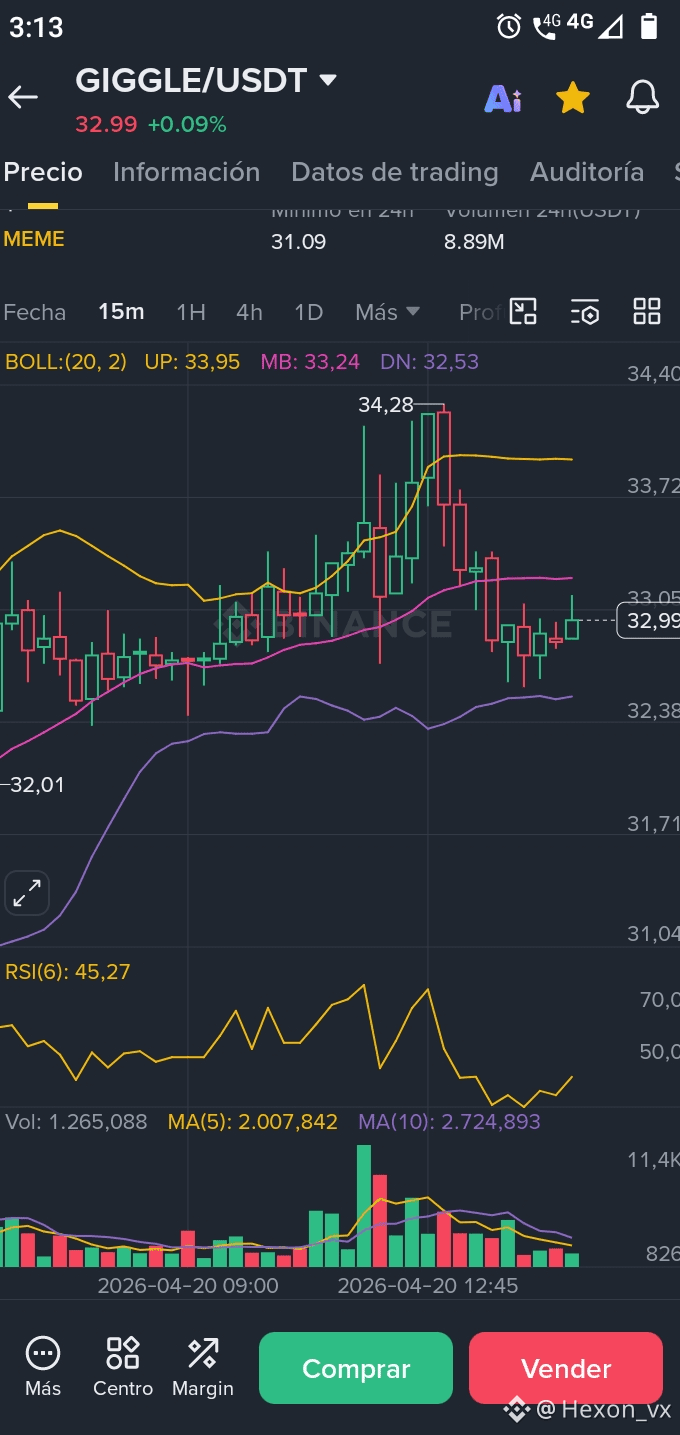Image resolution: width=680 pixels, height=1435 pixels.
Task: Tap the 2026-04-20 09:00 time label
Action: (x=188, y=1286)
